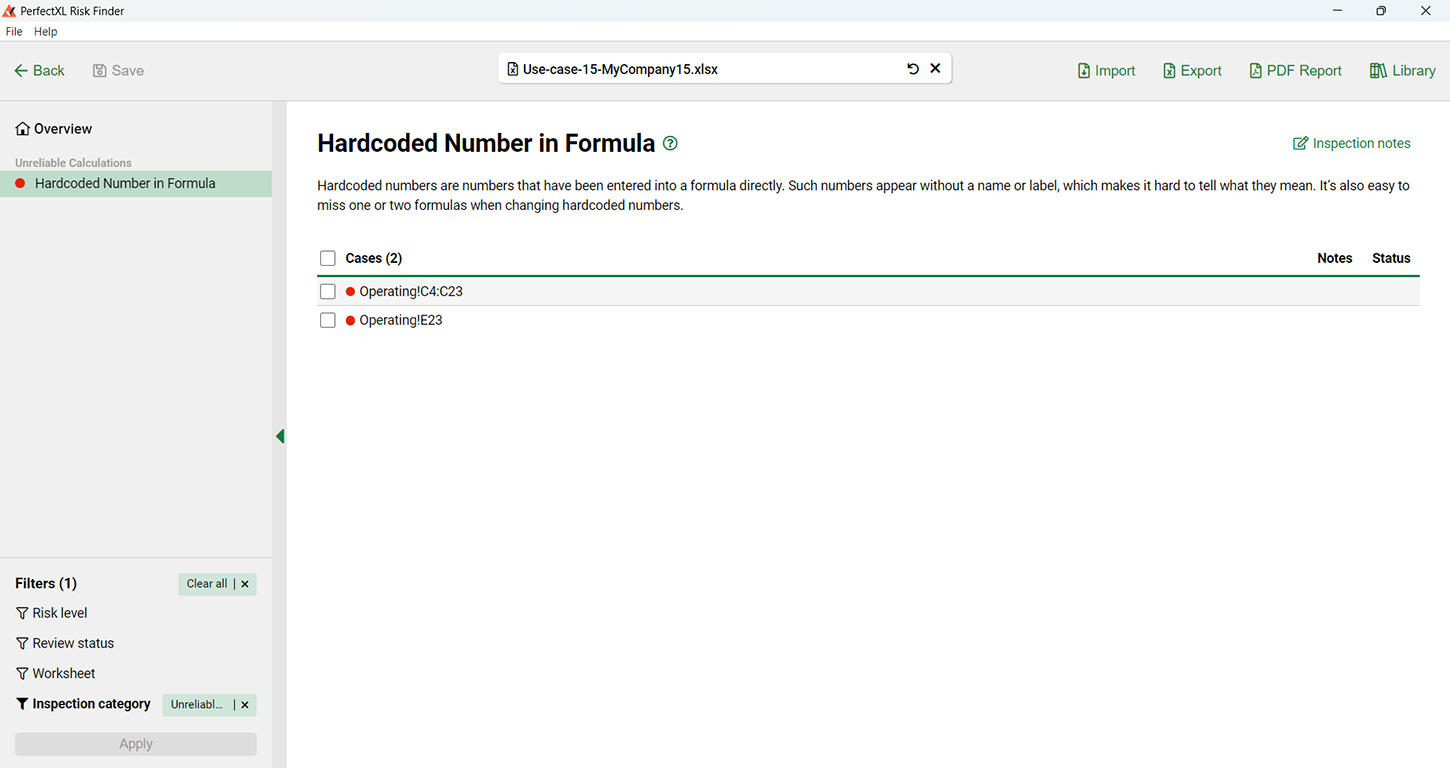Reload the Use-case-15-MyCompany15.xlsx file
Screen dimensions: 1450x768
point(913,69)
